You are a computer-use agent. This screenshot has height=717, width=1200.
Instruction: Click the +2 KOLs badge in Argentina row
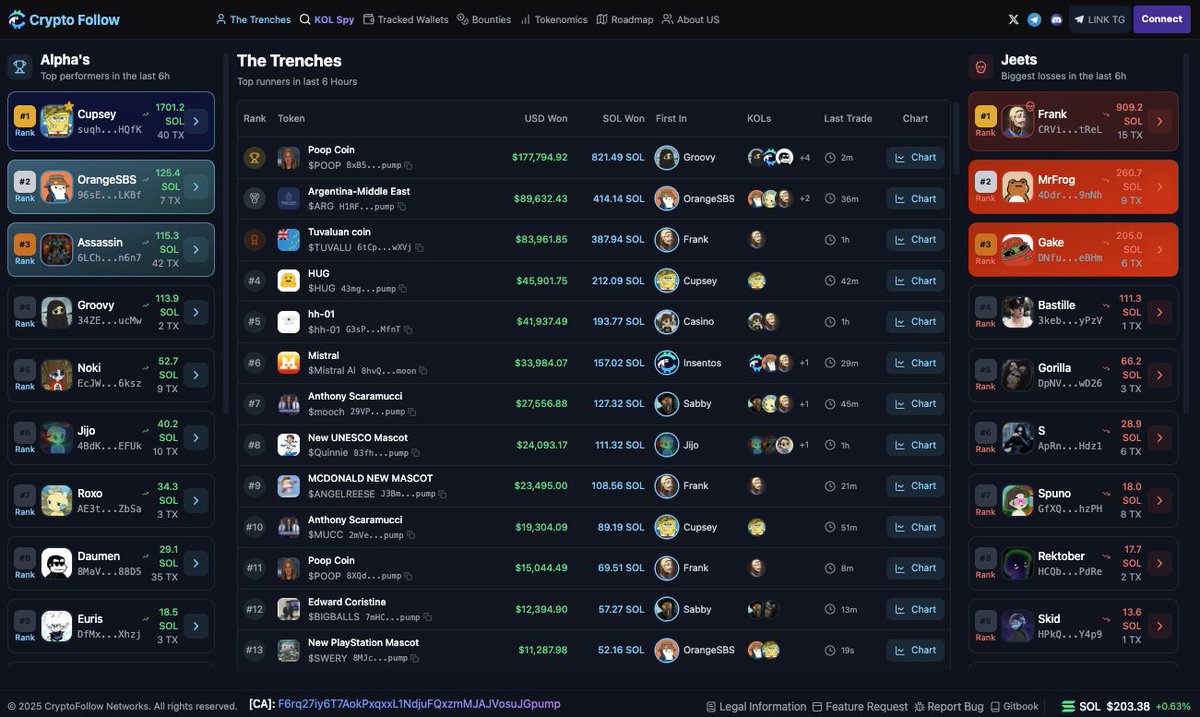click(x=804, y=198)
